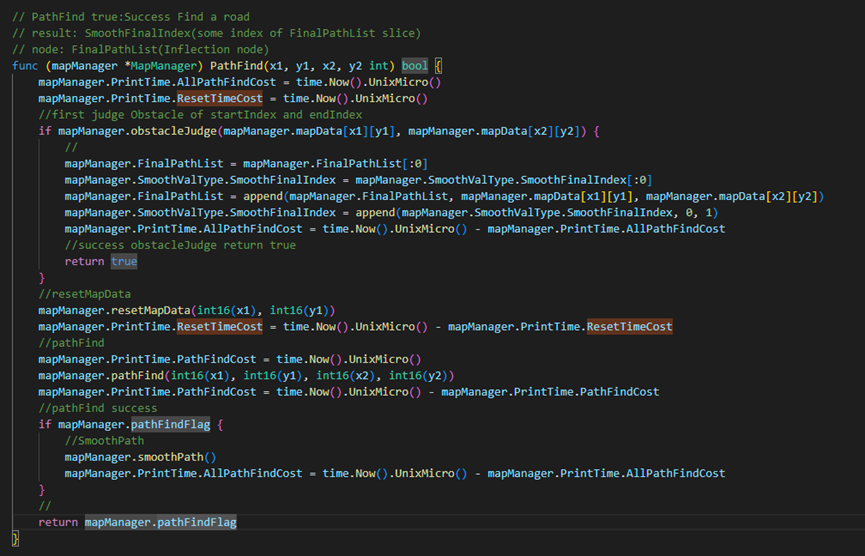Click the standalone '//pathFind' comment
The width and height of the screenshot is (865, 556).
[x=71, y=343]
